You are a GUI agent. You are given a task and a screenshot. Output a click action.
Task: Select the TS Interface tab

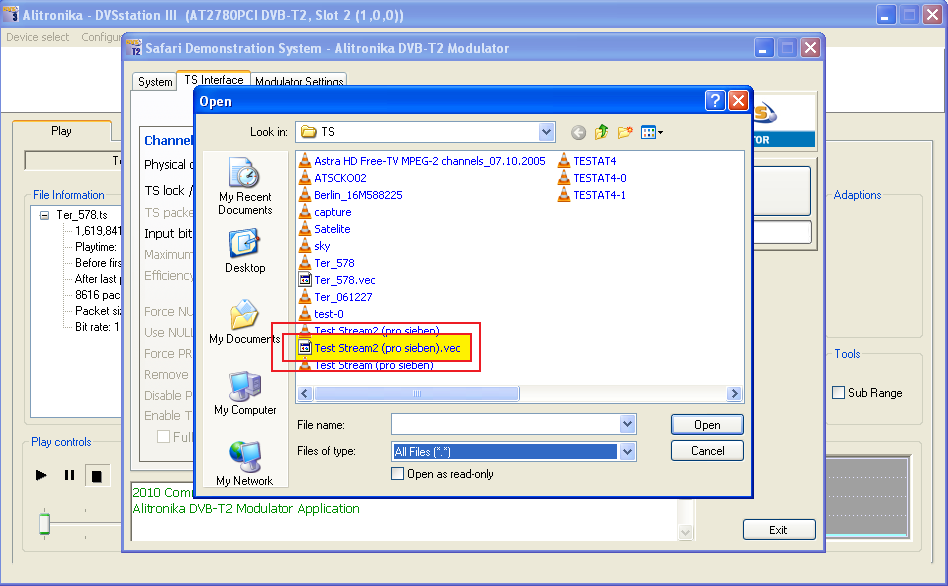coord(213,80)
